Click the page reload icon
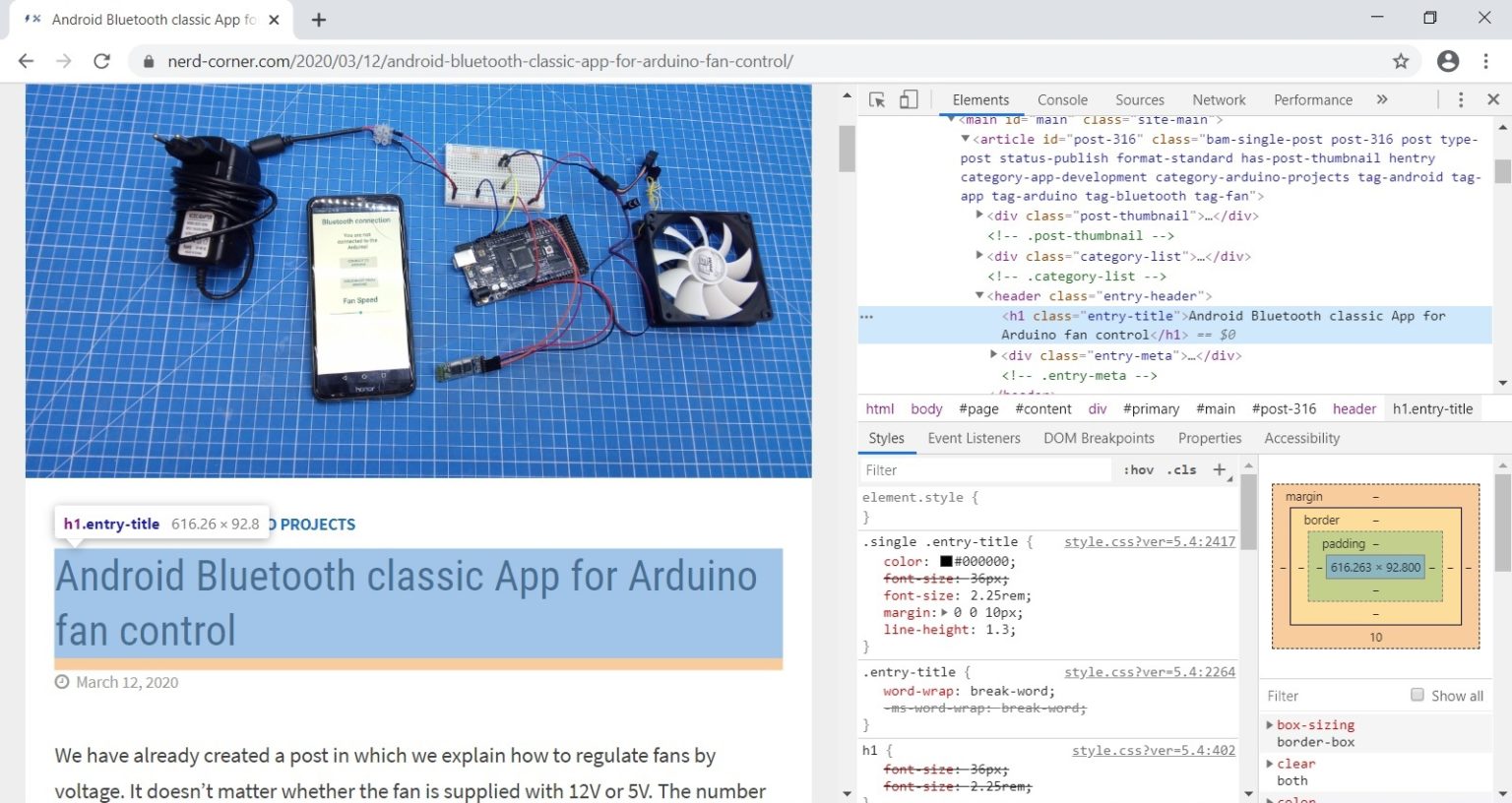Screen dimensions: 1512x803 102,60
